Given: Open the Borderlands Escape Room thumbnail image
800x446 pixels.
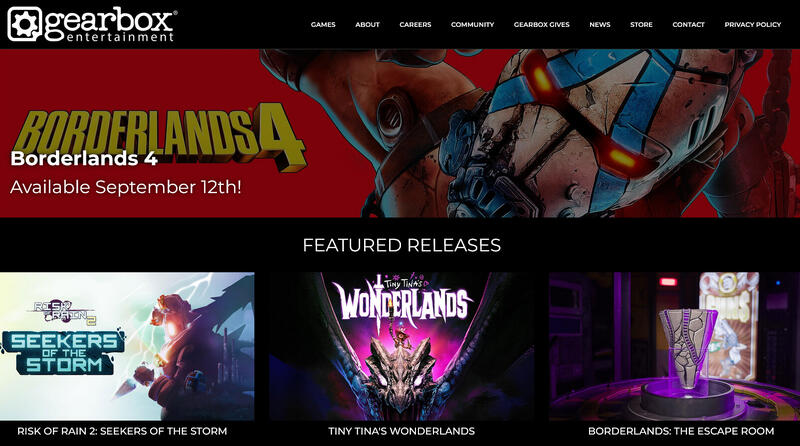Looking at the screenshot, I should (x=674, y=346).
